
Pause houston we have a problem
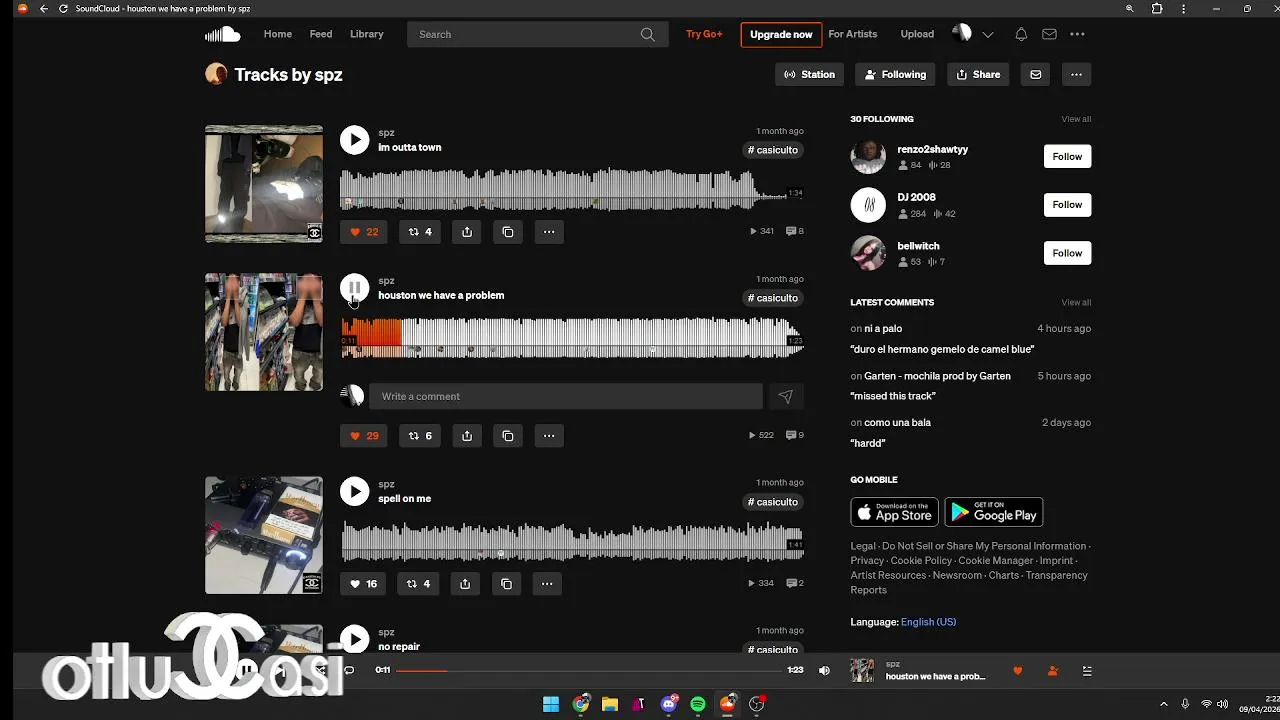pos(354,288)
